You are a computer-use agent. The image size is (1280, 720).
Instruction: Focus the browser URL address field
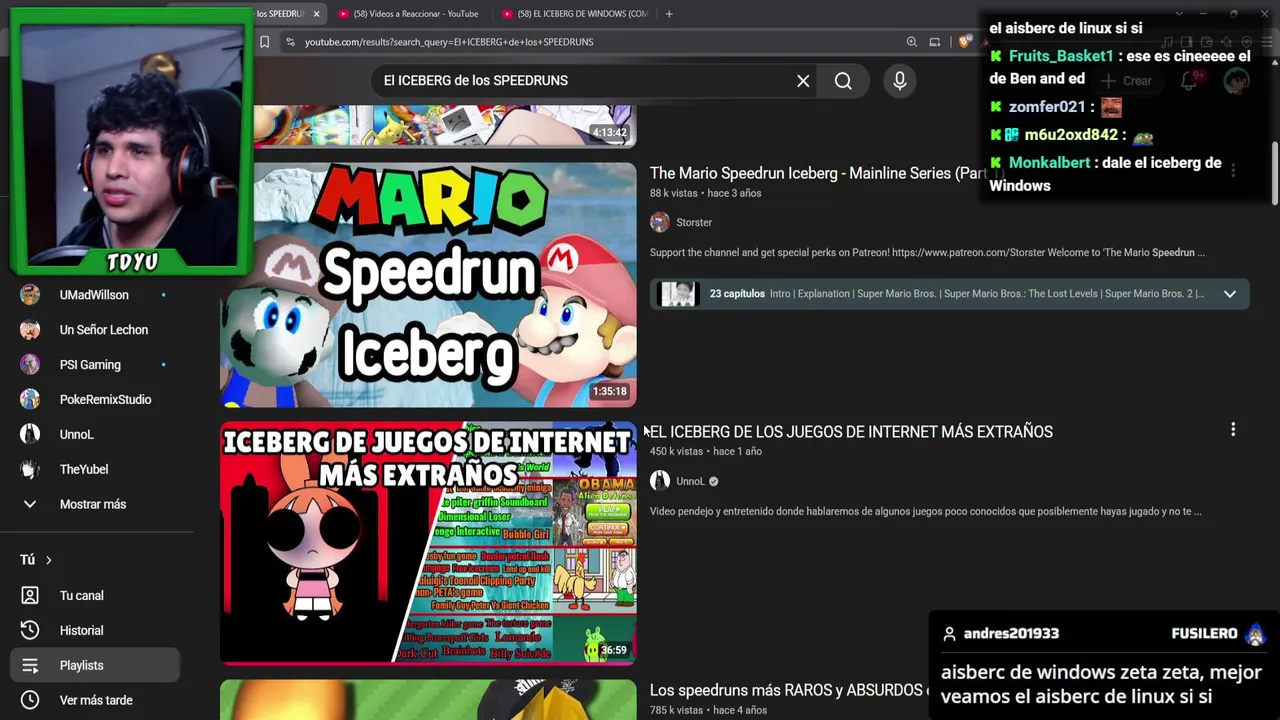(x=600, y=42)
